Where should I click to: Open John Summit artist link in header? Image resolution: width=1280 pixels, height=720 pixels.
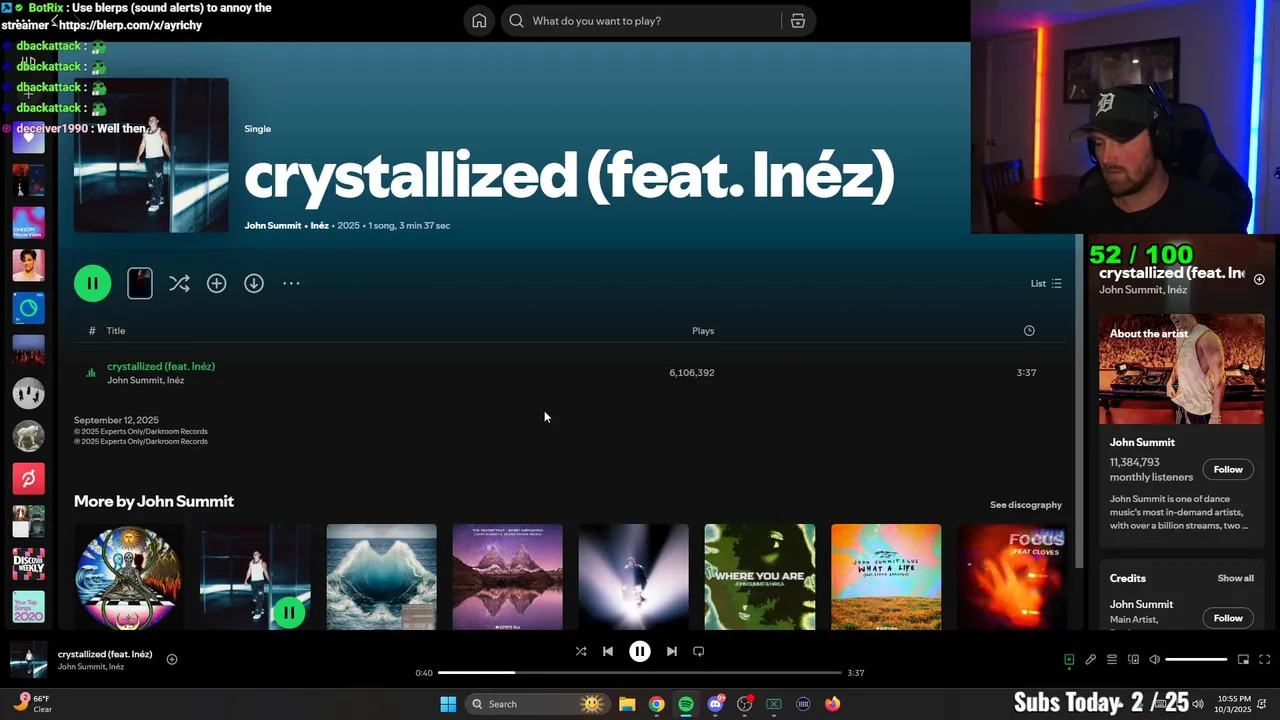click(x=273, y=226)
